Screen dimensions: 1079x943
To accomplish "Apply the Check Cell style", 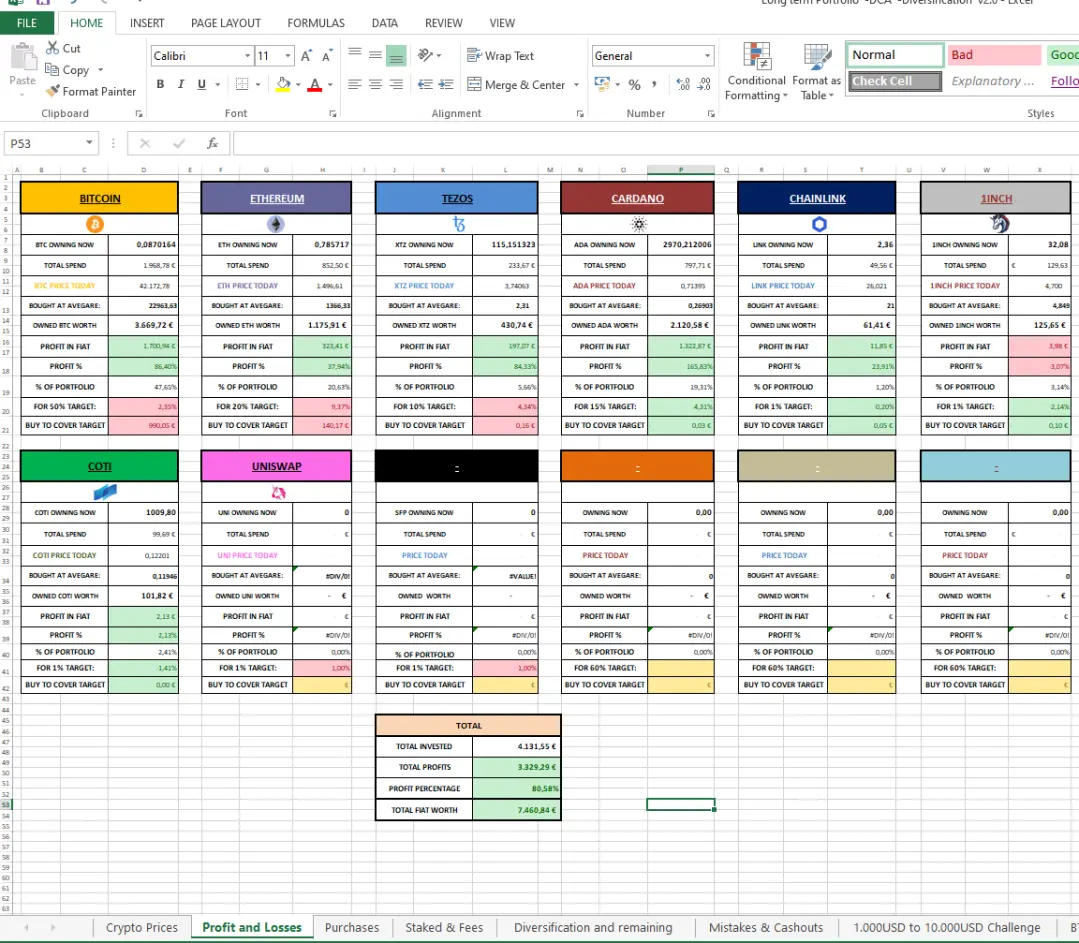I will tap(895, 81).
